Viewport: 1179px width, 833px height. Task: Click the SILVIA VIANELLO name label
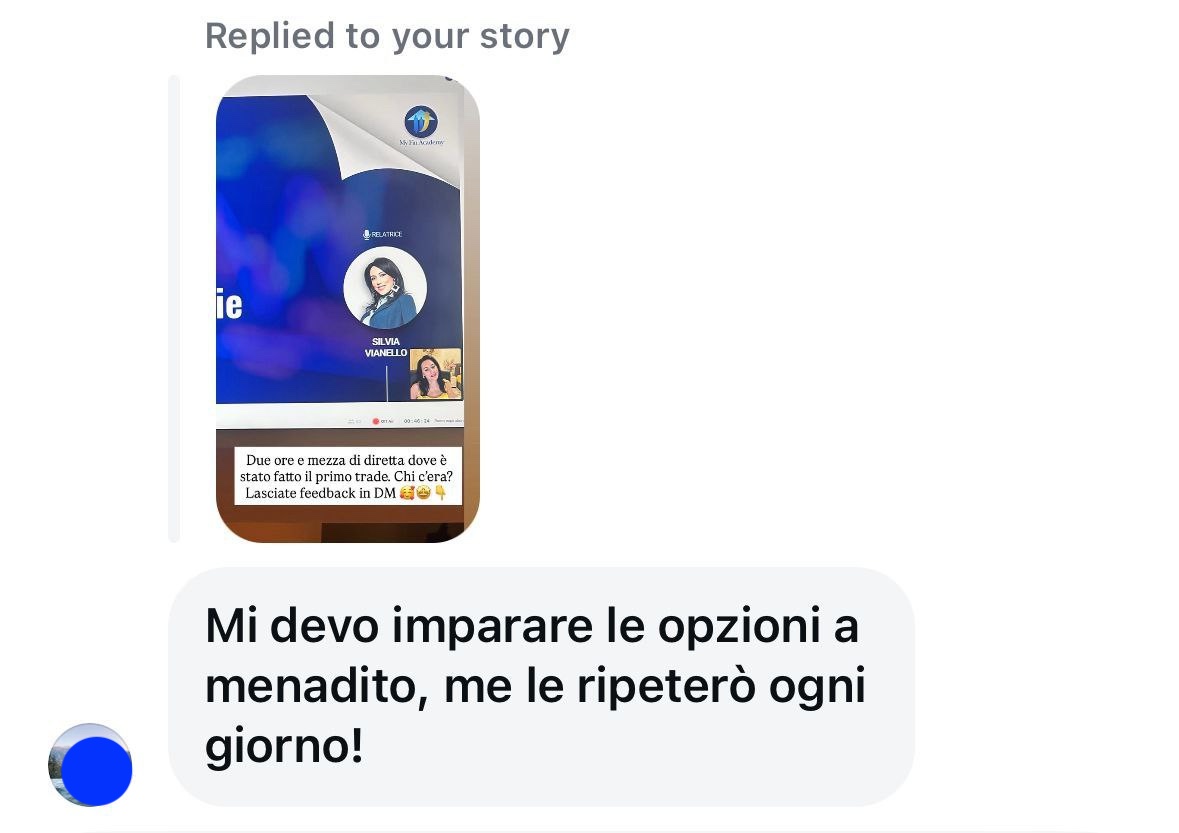coord(386,347)
